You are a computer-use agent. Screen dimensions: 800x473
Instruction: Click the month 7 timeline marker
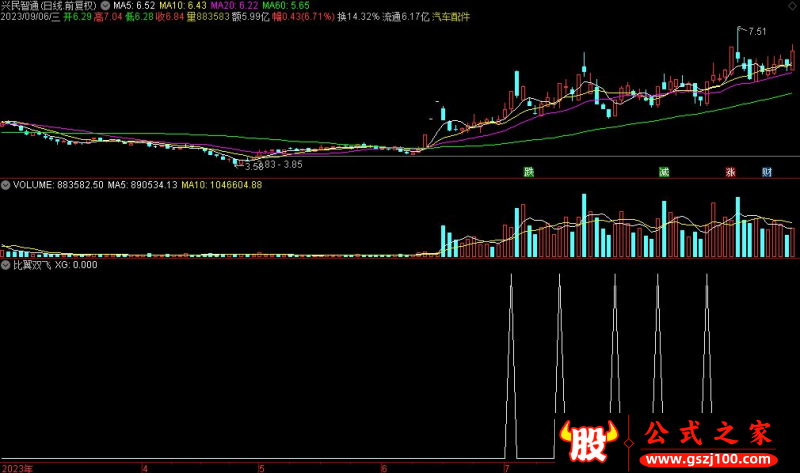coord(507,468)
